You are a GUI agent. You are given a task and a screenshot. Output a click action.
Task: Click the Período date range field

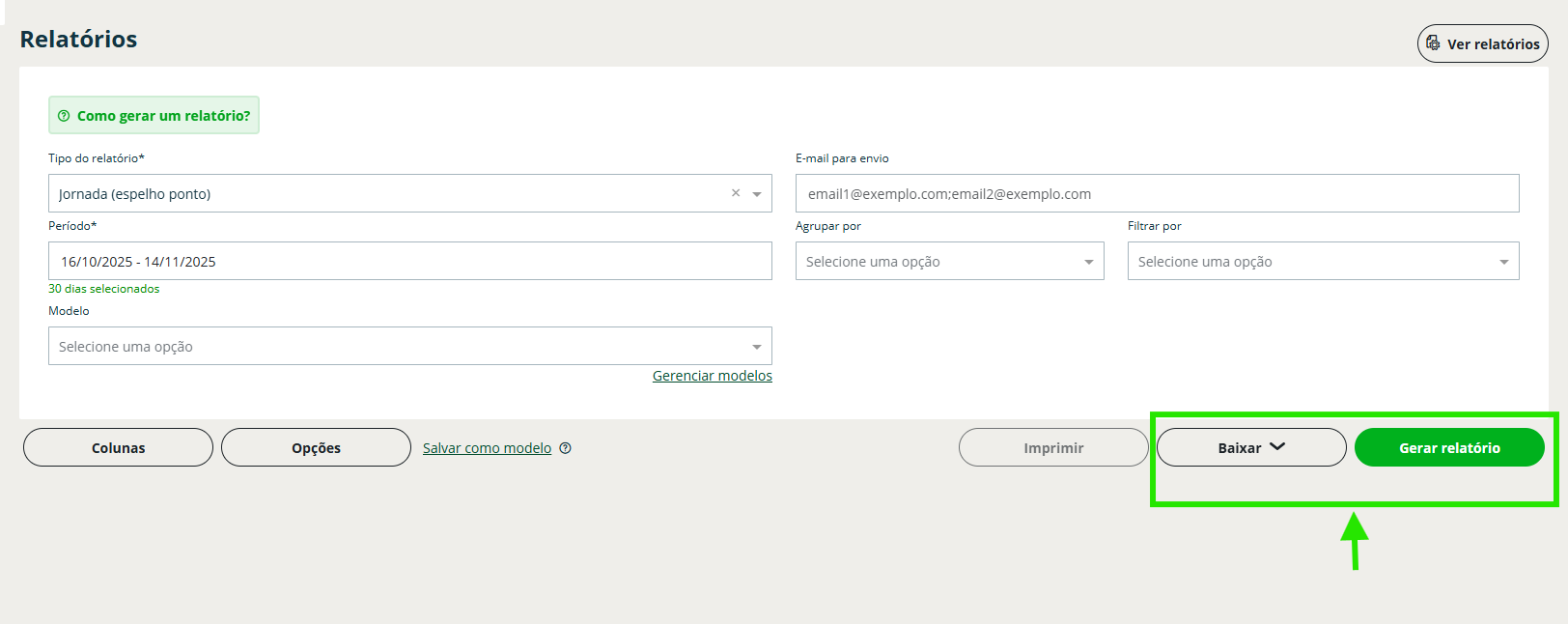409,262
